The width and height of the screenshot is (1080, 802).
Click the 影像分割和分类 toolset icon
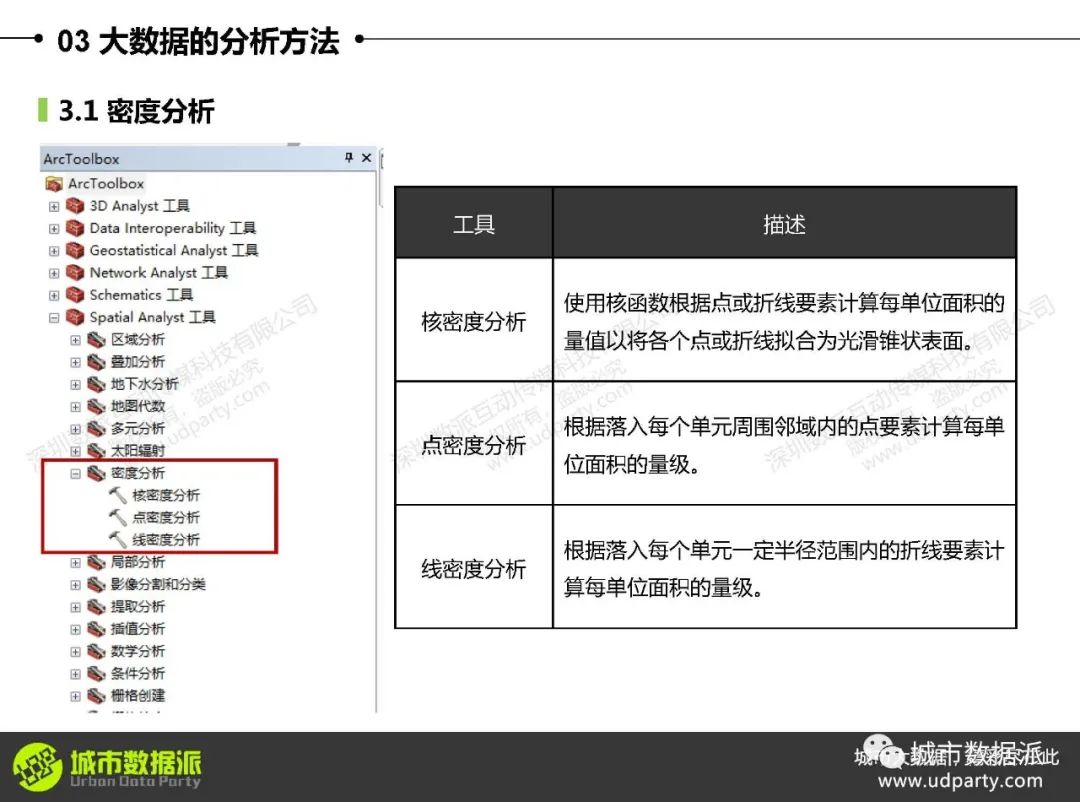click(96, 585)
